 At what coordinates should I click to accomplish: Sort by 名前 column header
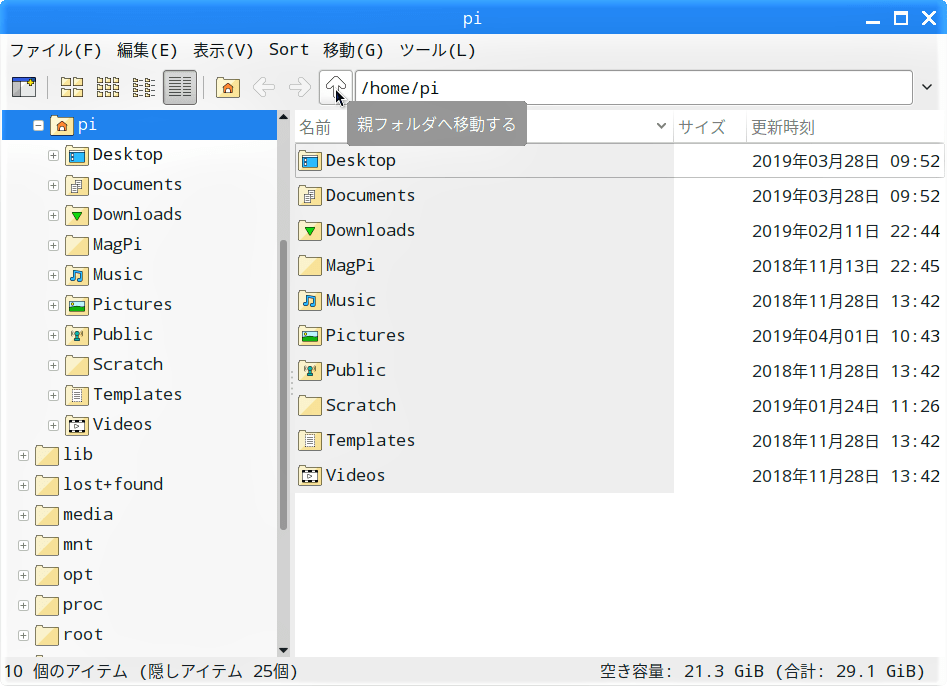(x=484, y=127)
